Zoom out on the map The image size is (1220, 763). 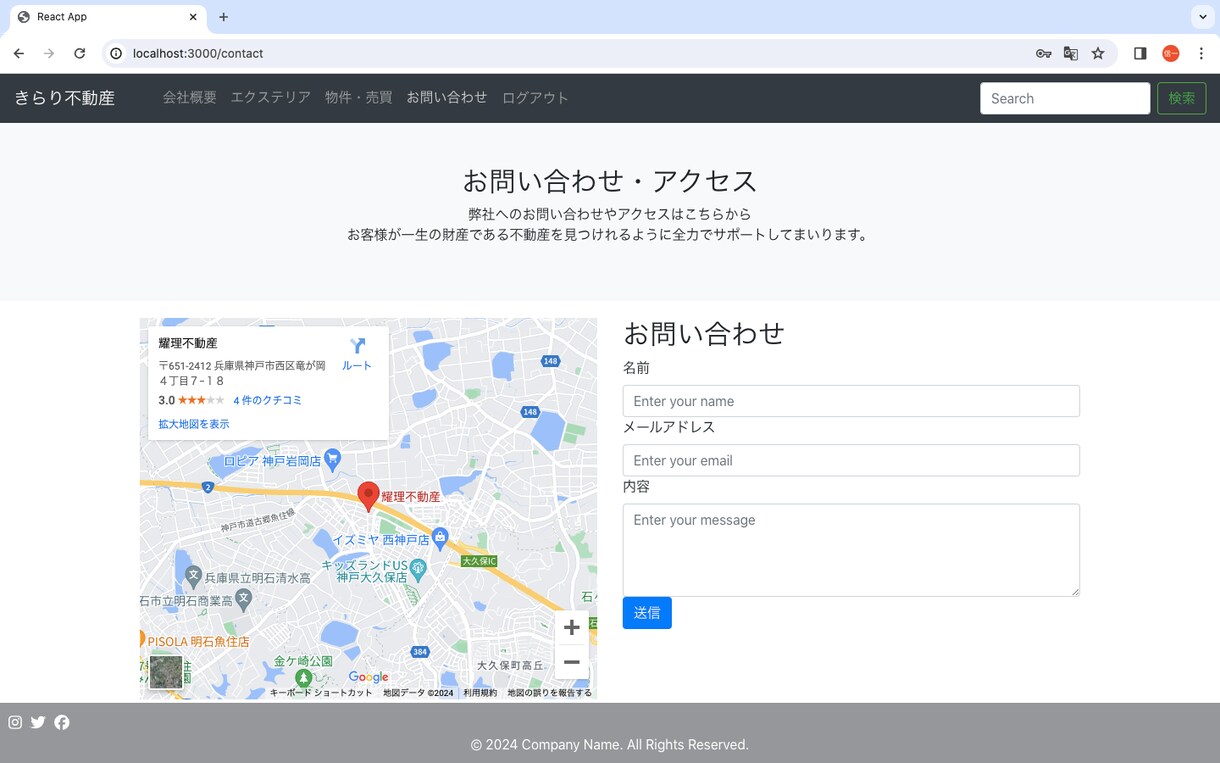pos(571,662)
